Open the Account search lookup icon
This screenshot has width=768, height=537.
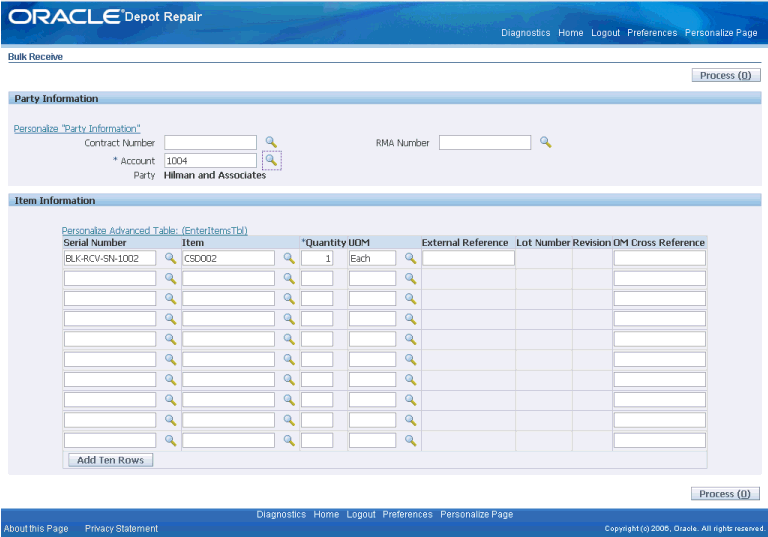click(271, 160)
